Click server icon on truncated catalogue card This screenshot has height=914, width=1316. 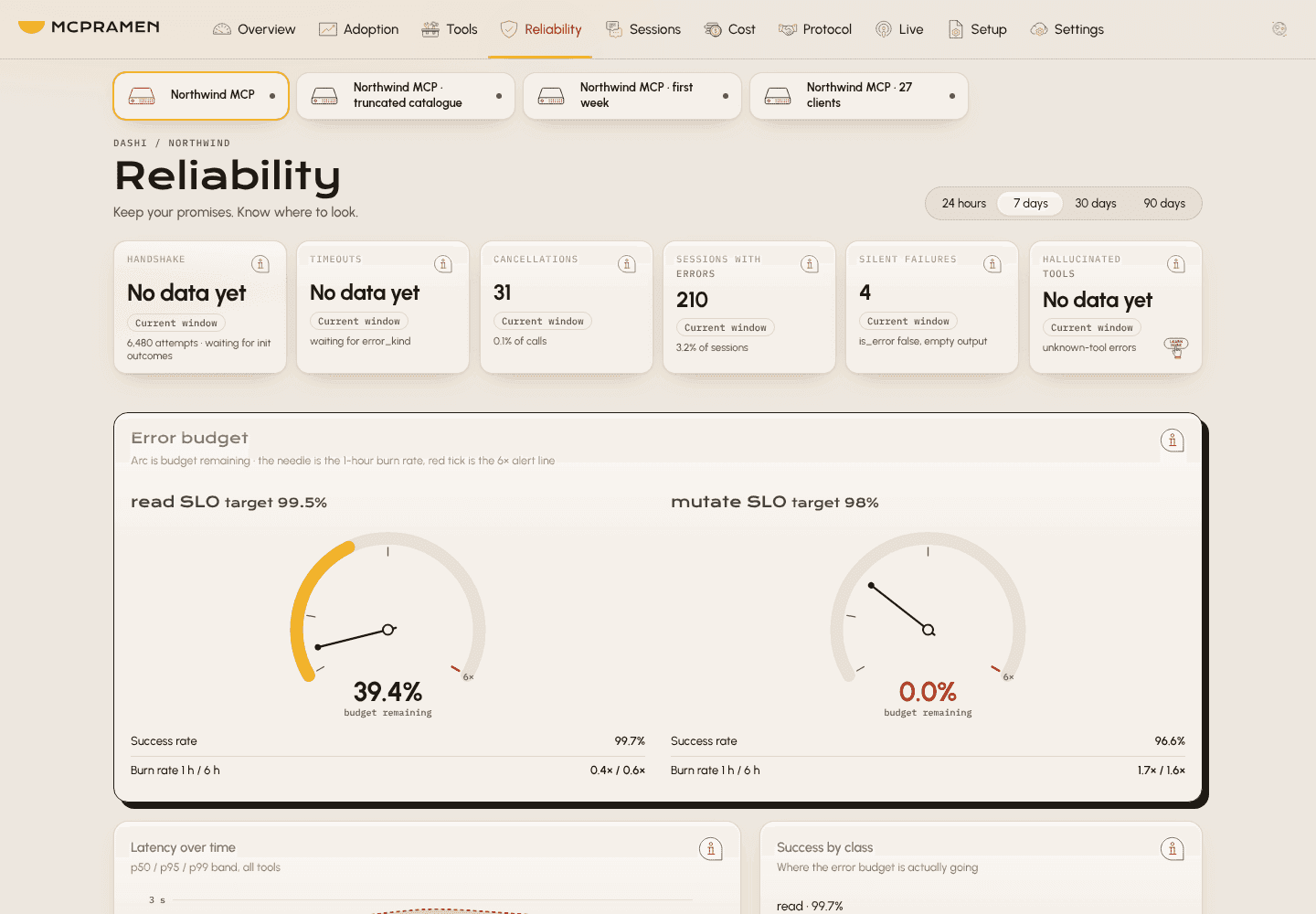[324, 96]
